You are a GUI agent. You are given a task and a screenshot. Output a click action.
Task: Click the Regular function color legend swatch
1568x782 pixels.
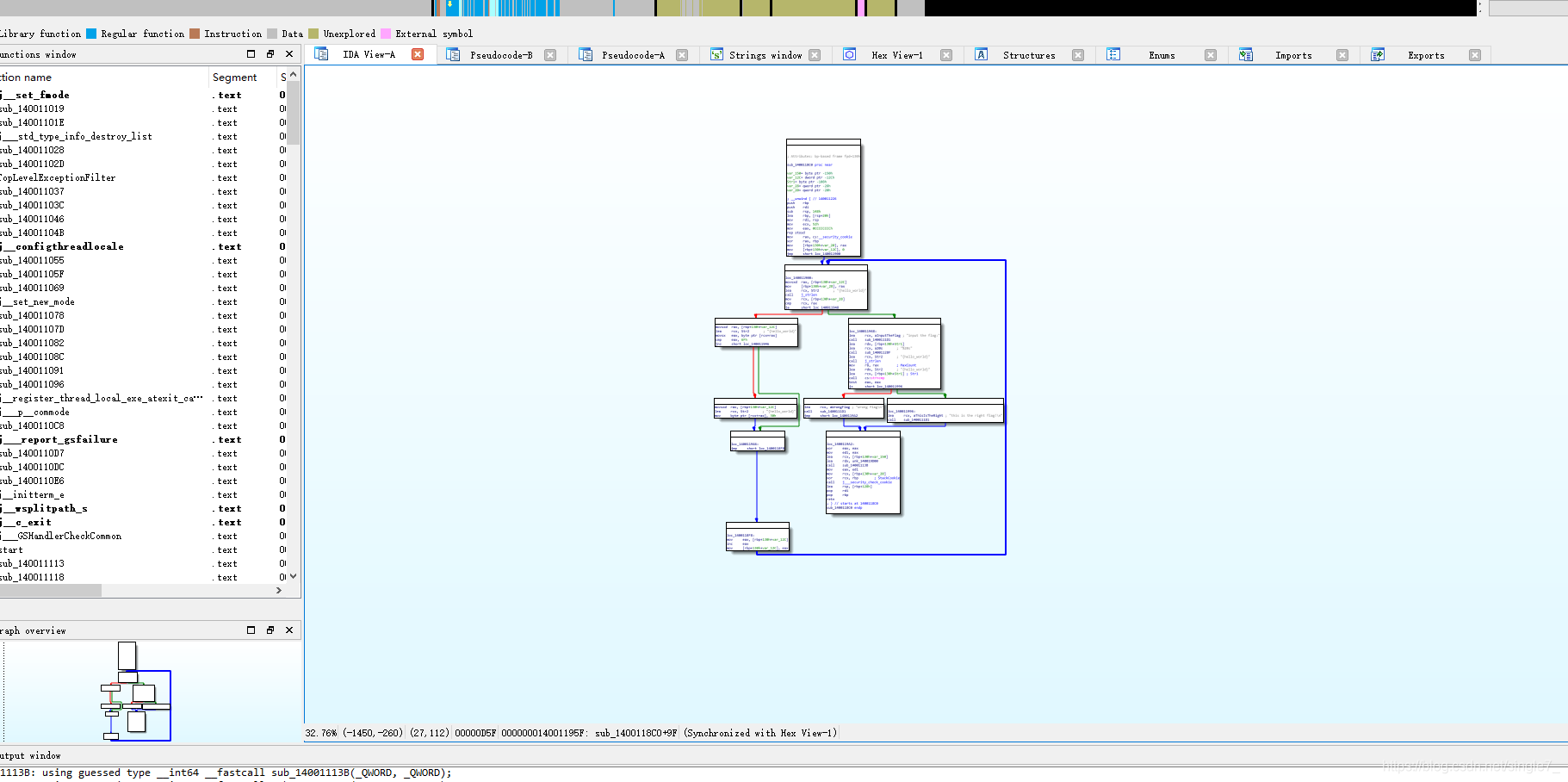tap(91, 34)
